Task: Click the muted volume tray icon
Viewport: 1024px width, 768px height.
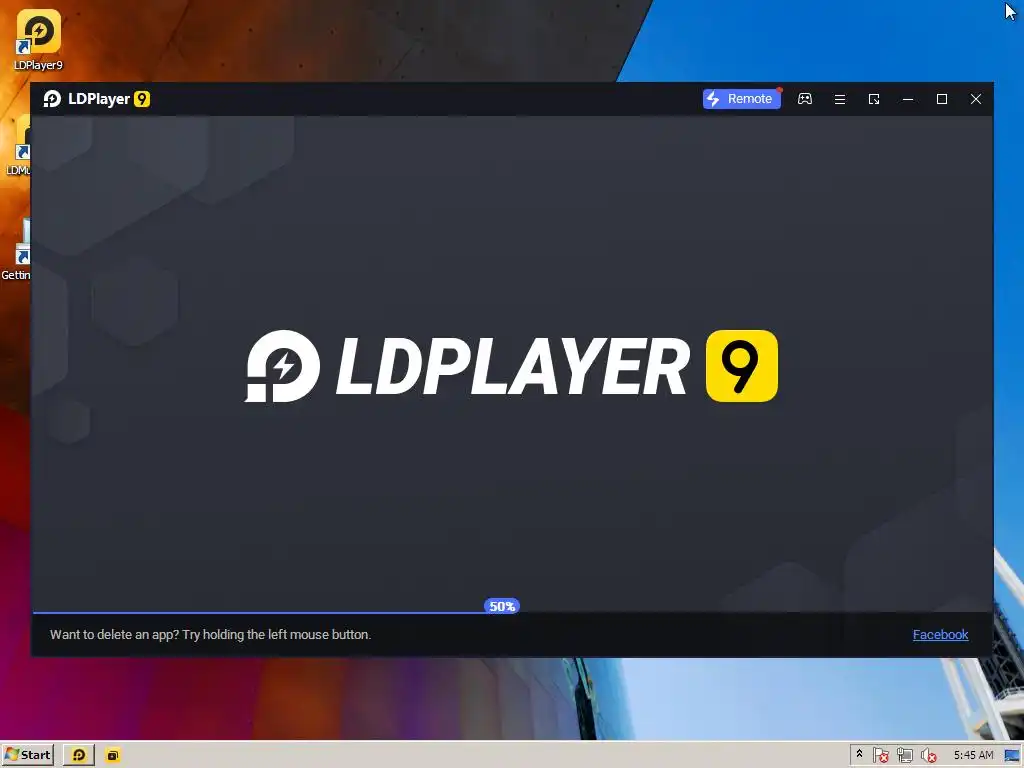Action: pos(929,756)
